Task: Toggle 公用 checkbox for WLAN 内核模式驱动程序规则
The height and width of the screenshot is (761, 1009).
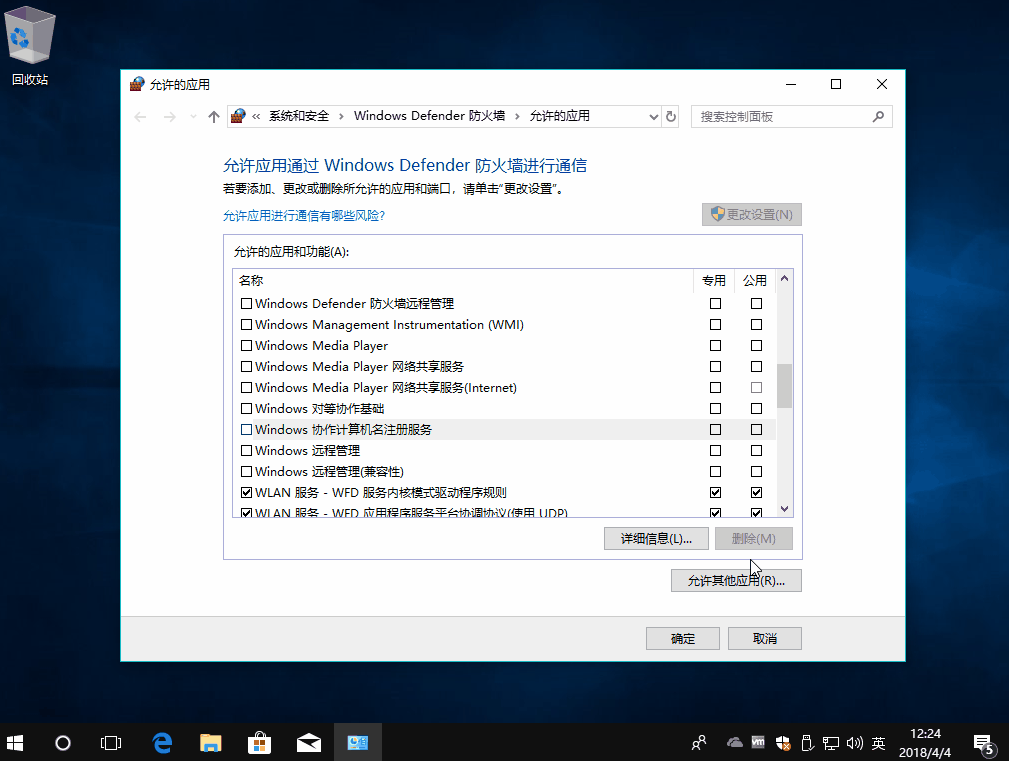Action: (756, 492)
